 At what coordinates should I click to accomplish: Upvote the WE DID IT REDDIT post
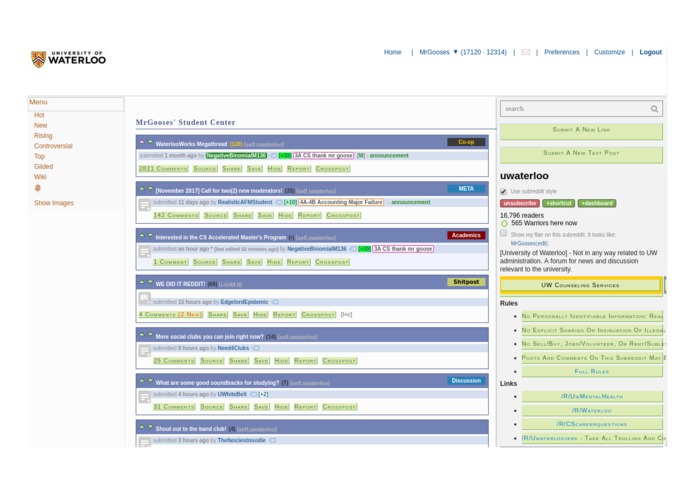pyautogui.click(x=142, y=282)
